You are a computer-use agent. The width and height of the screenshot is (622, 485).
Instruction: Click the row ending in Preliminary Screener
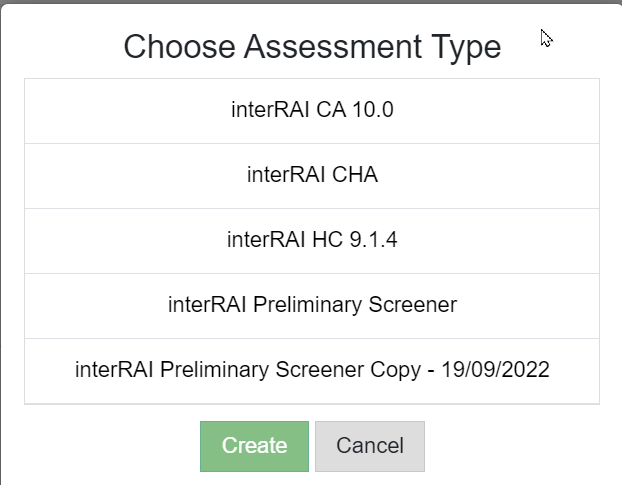pyautogui.click(x=312, y=305)
